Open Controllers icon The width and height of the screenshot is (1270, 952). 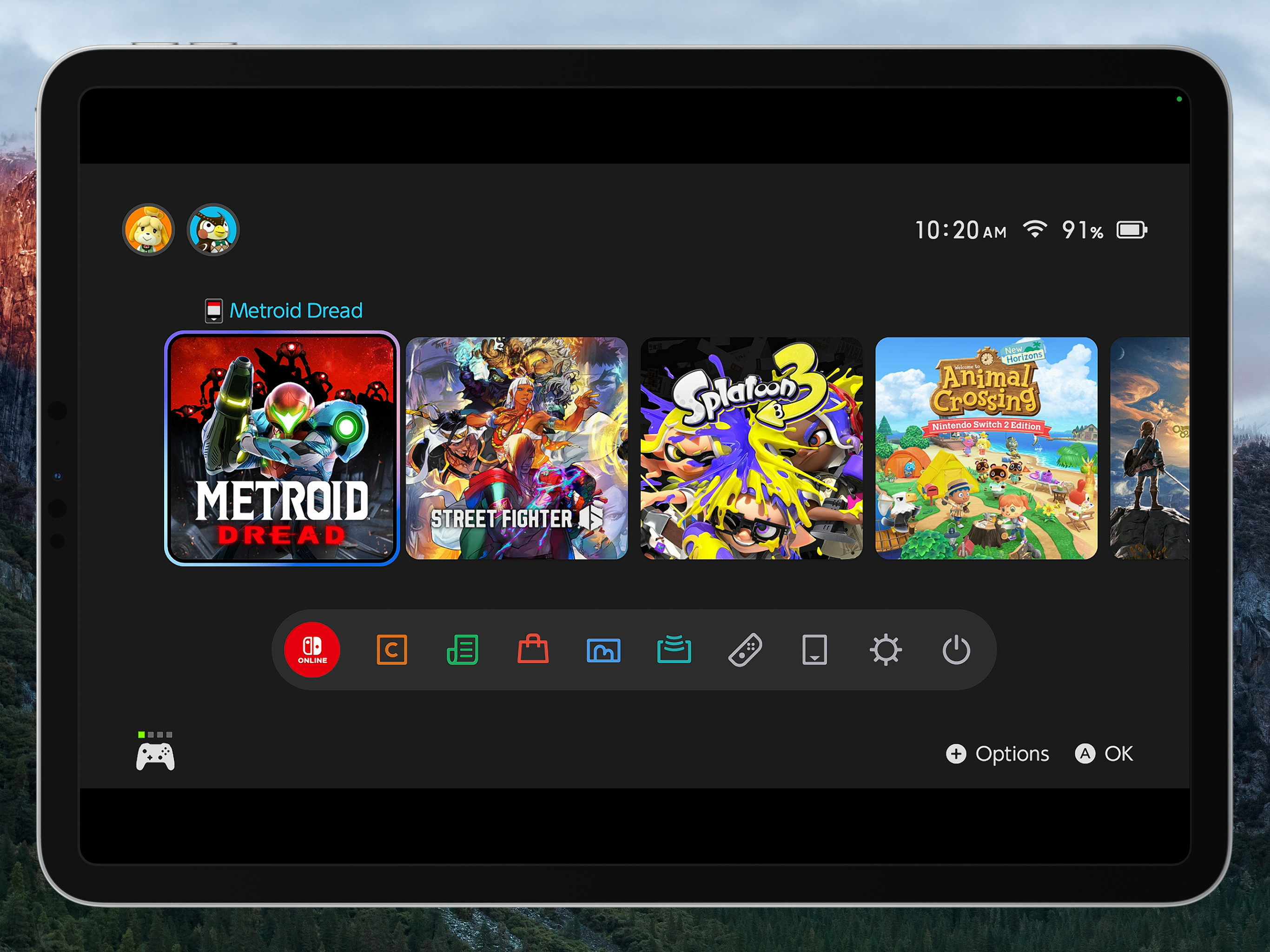(745, 649)
